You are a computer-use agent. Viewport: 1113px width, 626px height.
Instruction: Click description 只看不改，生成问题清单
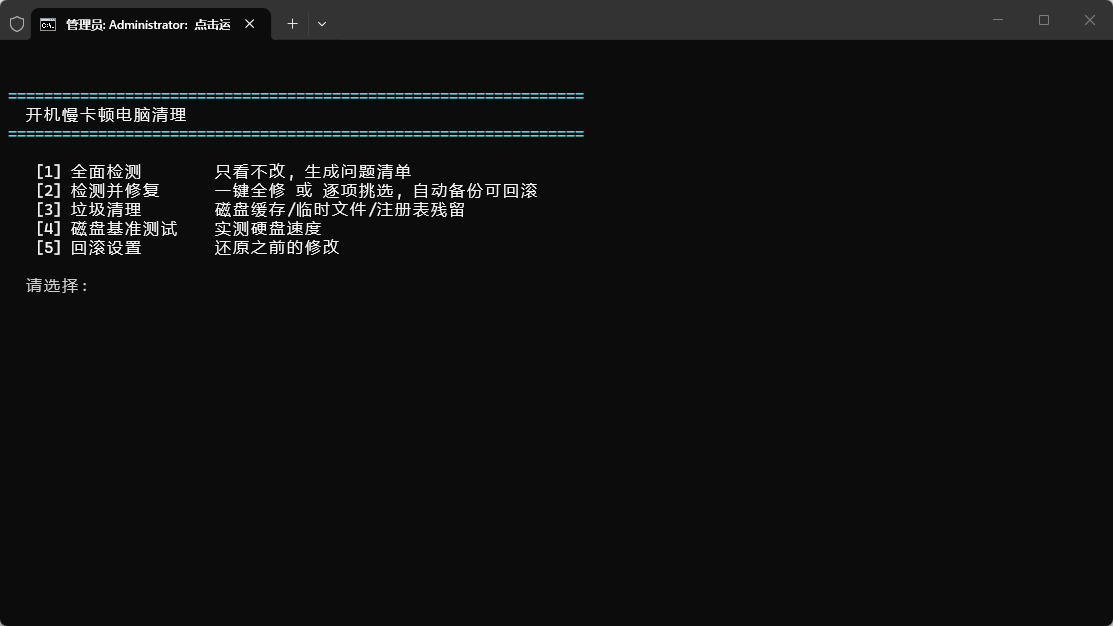tap(312, 172)
